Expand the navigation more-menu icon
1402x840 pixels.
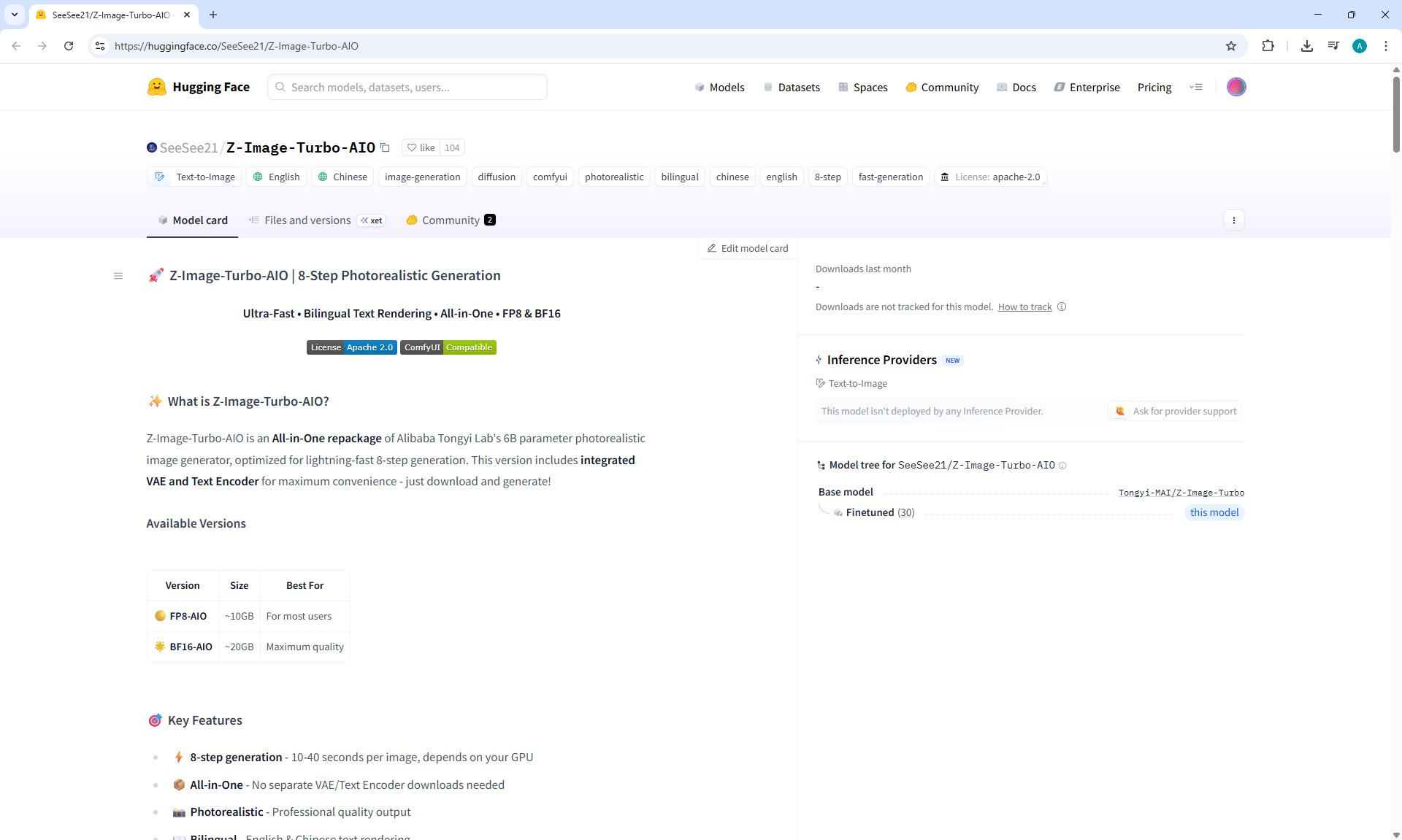1195,87
